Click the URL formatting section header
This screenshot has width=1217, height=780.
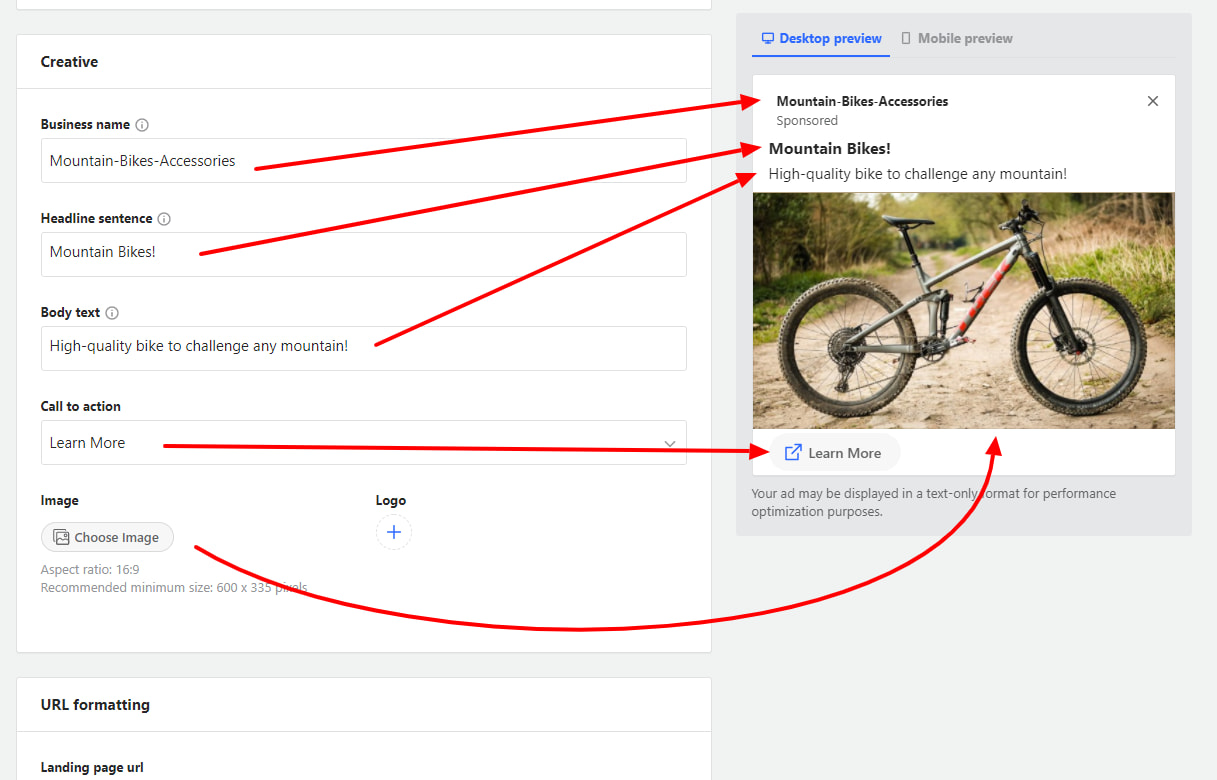point(95,705)
